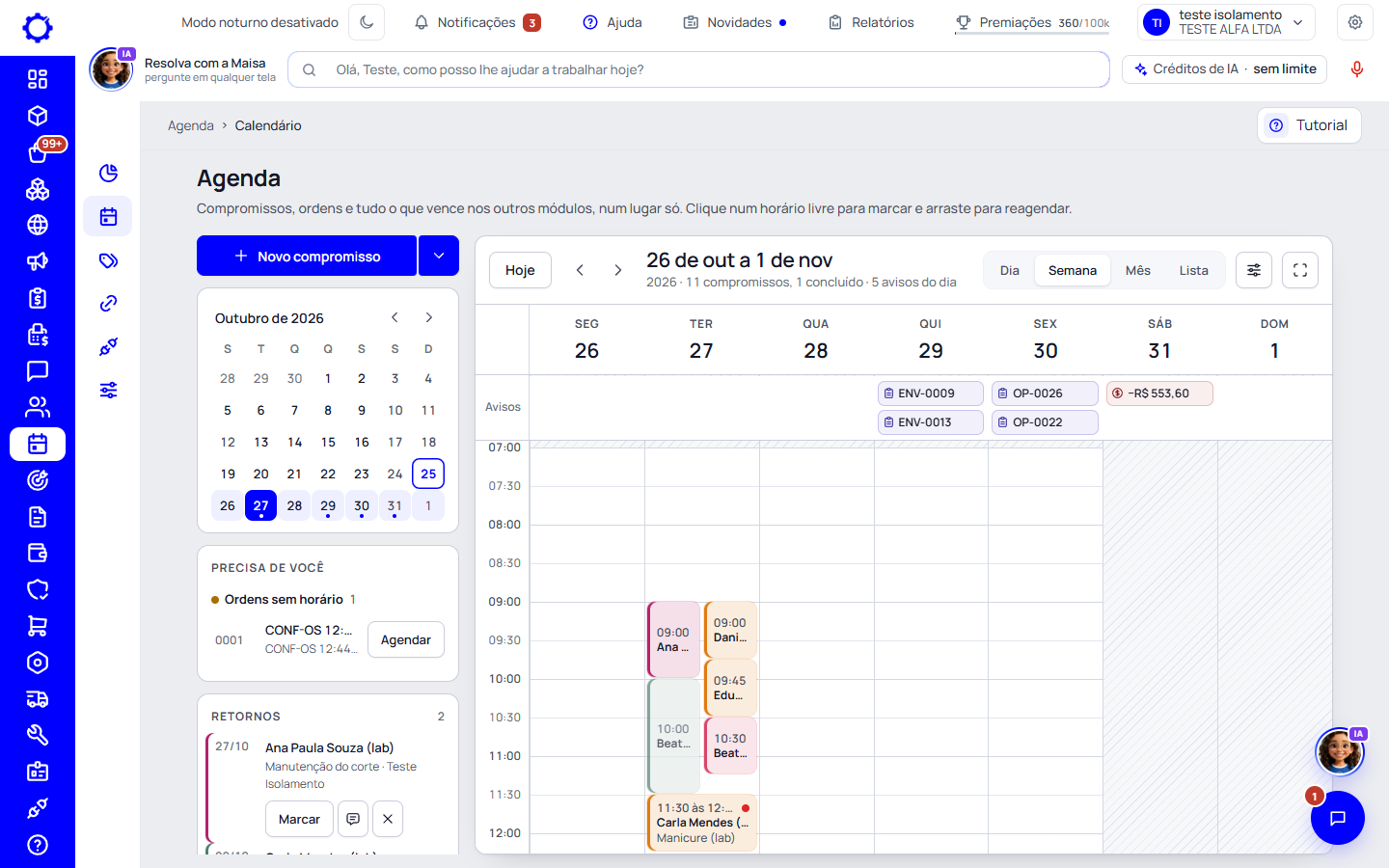Switch to the Mês view
The width and height of the screenshot is (1389, 868).
click(x=1138, y=270)
